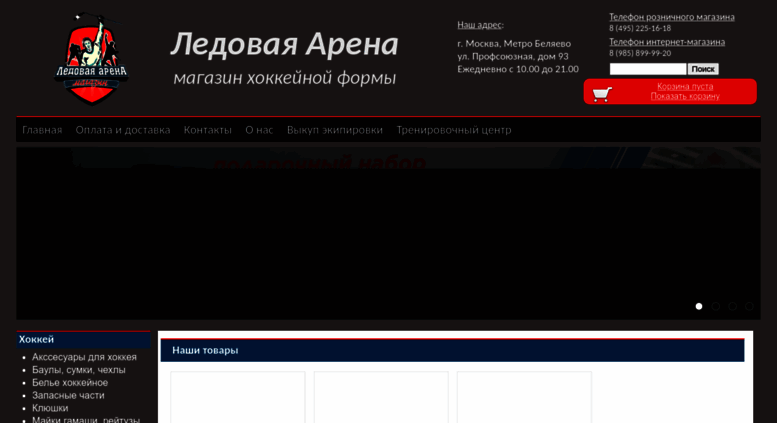
Task: Click the Телефон интернет-магазина link
Action: [667, 42]
